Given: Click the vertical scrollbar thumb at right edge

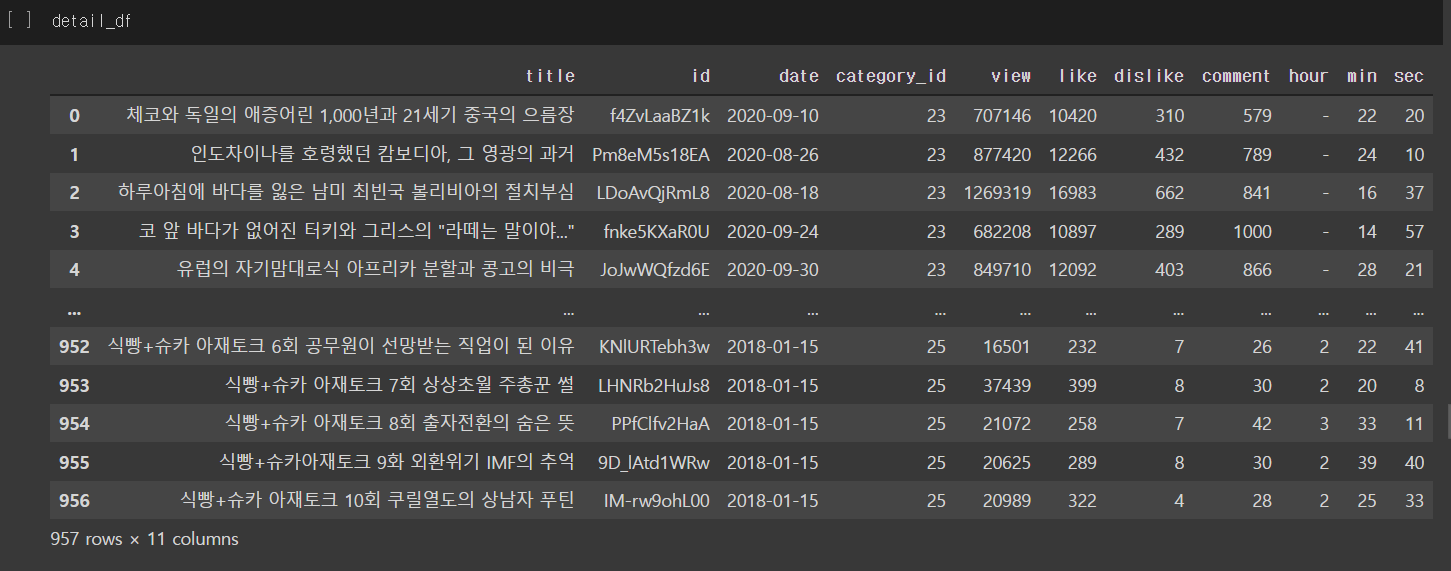Looking at the screenshot, I should click(x=1447, y=420).
